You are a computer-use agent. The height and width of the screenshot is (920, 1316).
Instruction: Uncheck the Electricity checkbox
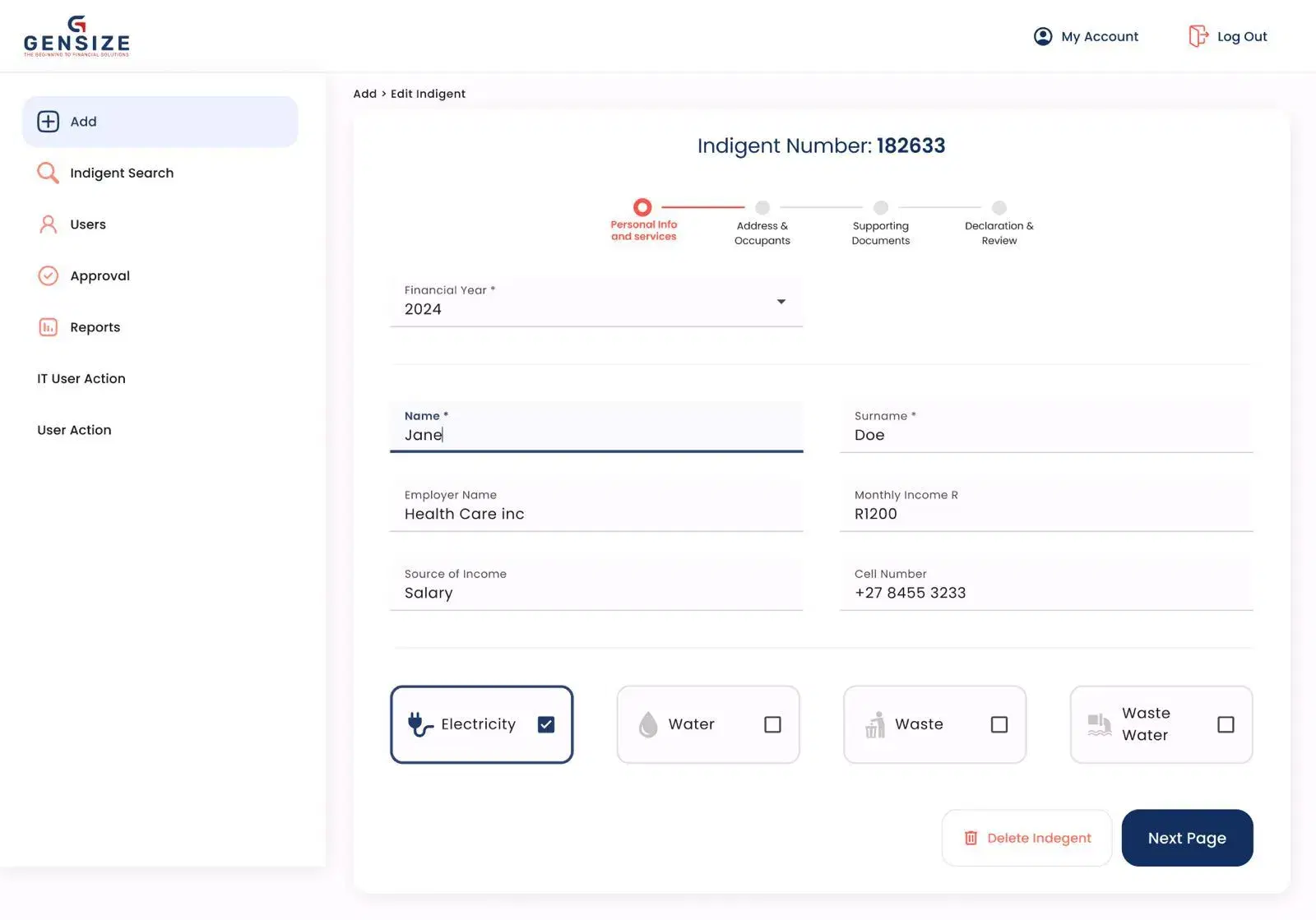(x=545, y=724)
